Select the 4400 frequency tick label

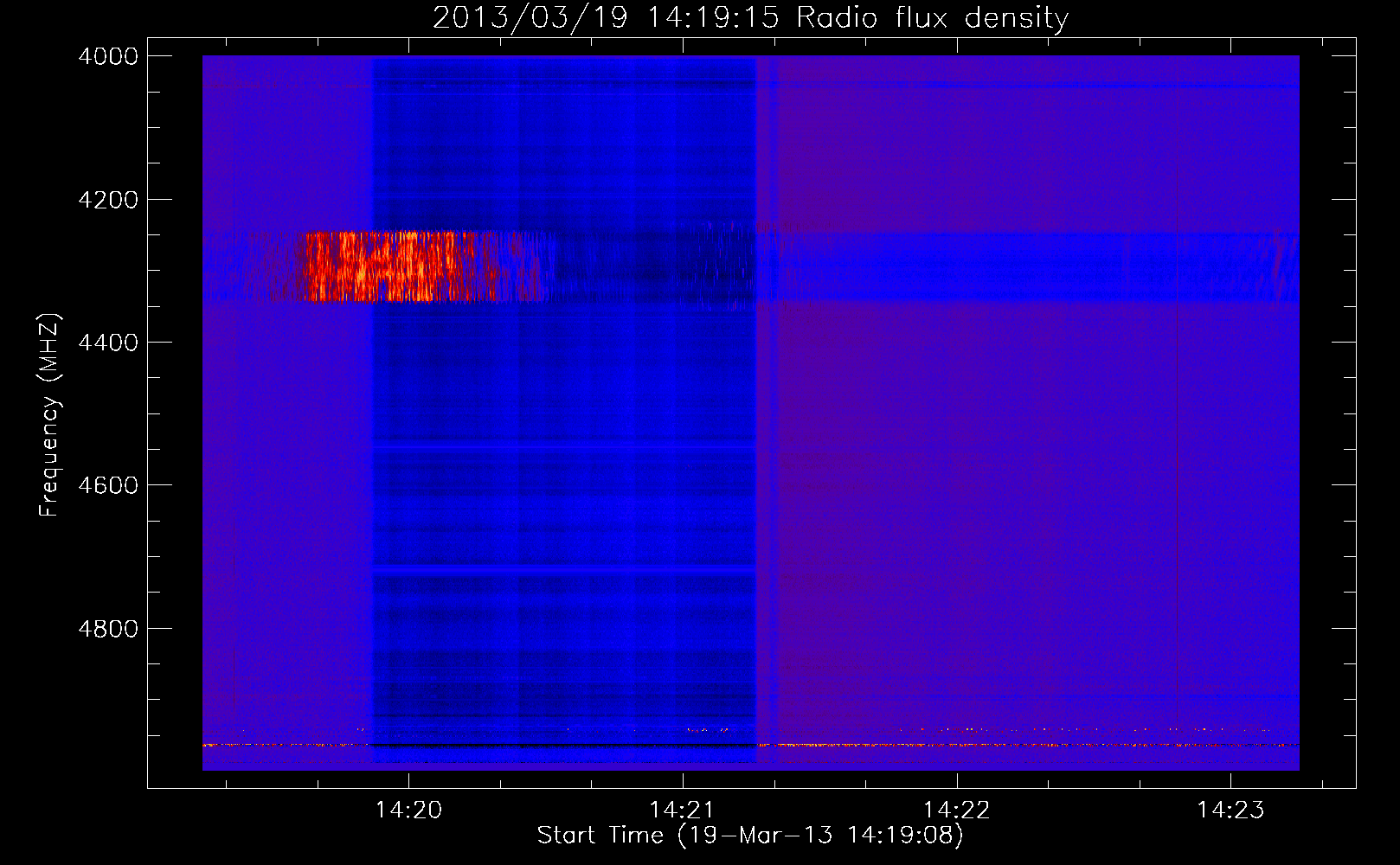108,343
